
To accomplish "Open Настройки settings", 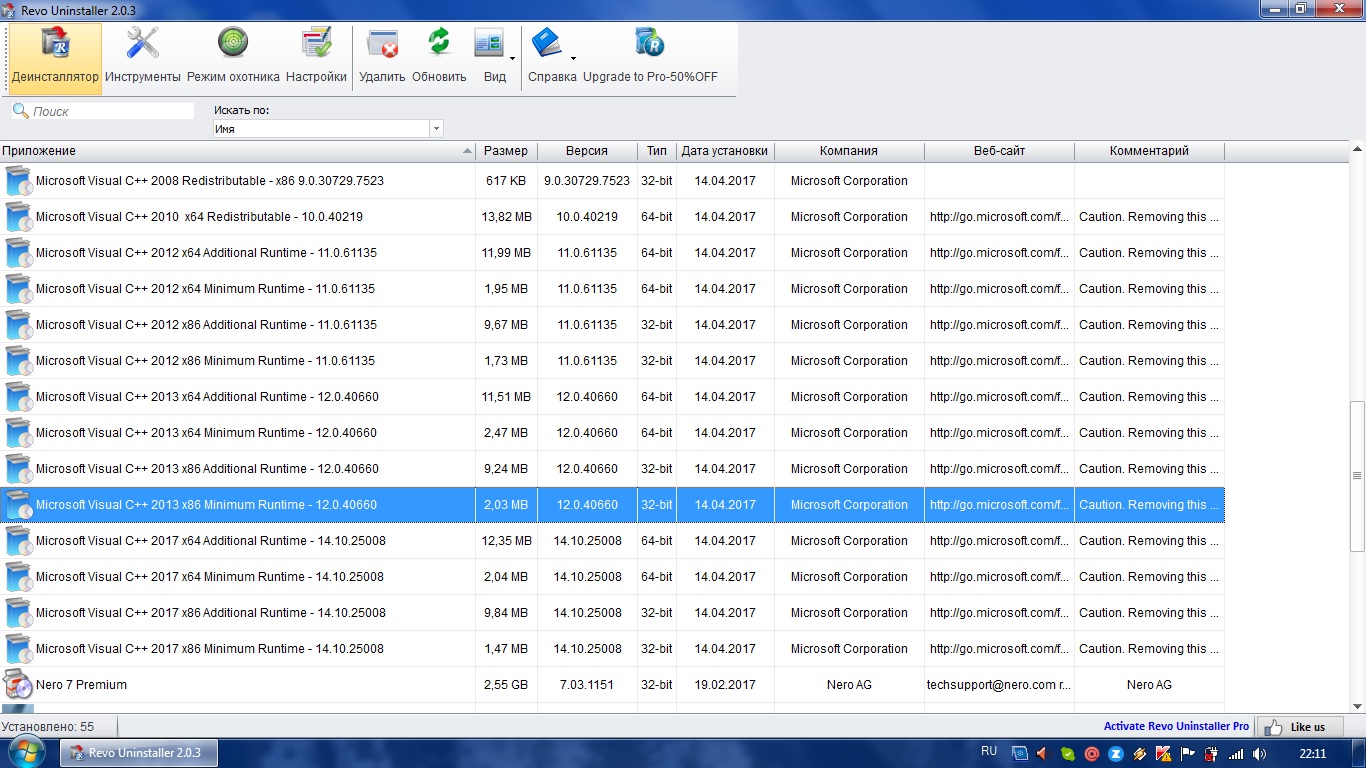I will (x=316, y=58).
